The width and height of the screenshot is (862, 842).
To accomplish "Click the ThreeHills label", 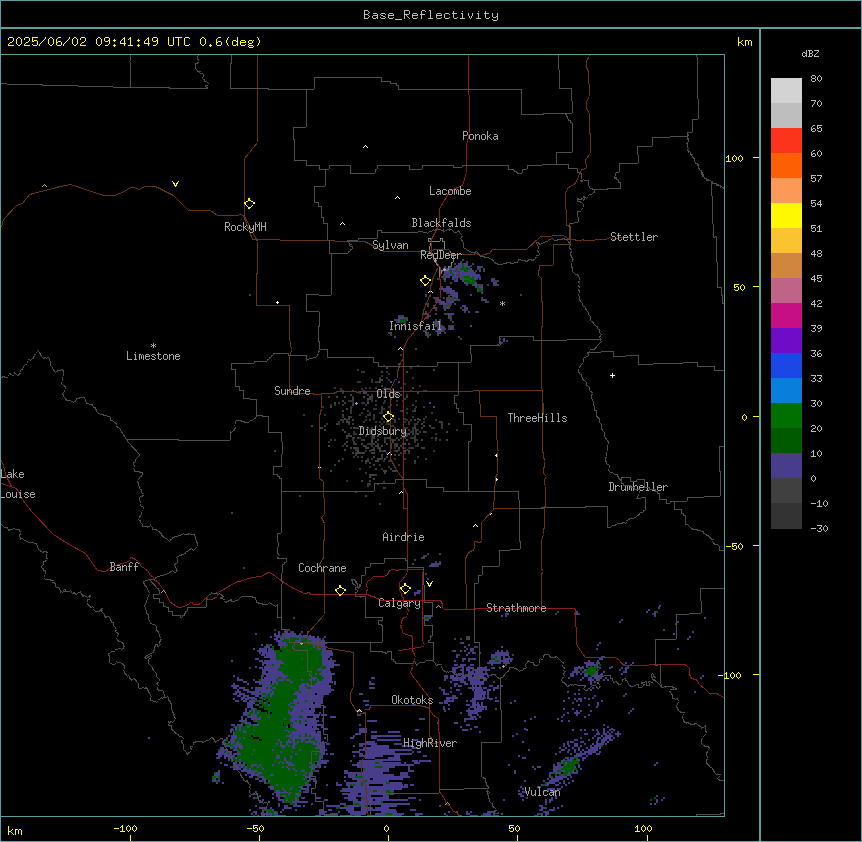I will point(537,418).
